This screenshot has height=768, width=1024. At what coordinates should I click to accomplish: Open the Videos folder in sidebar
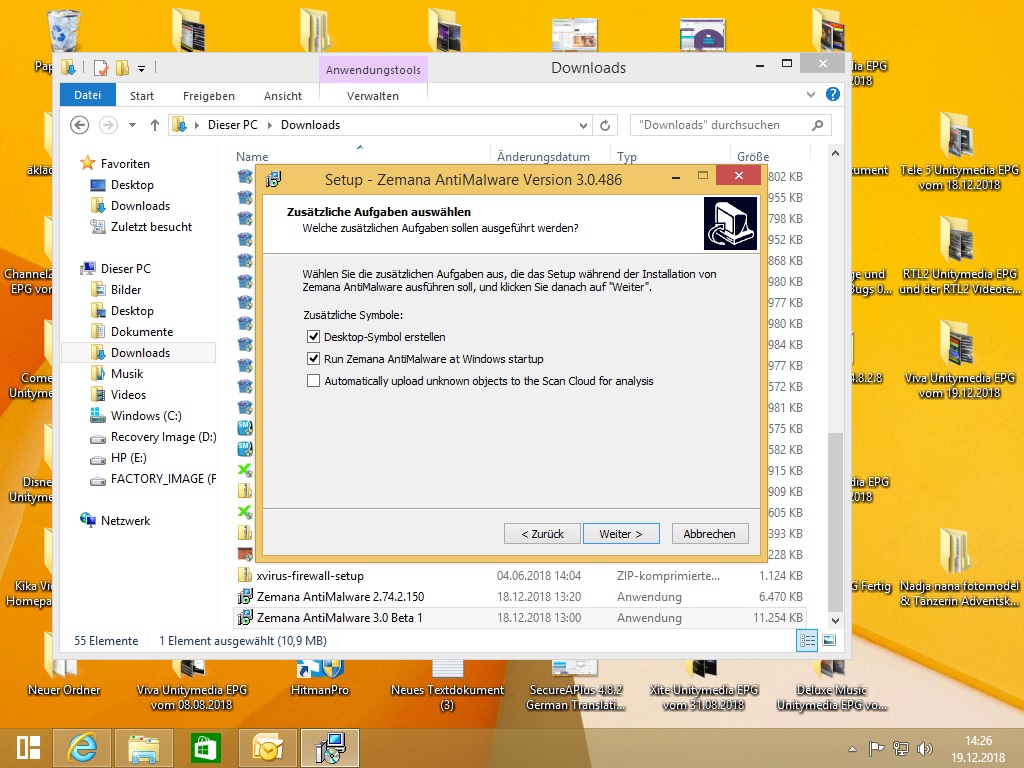coord(128,394)
